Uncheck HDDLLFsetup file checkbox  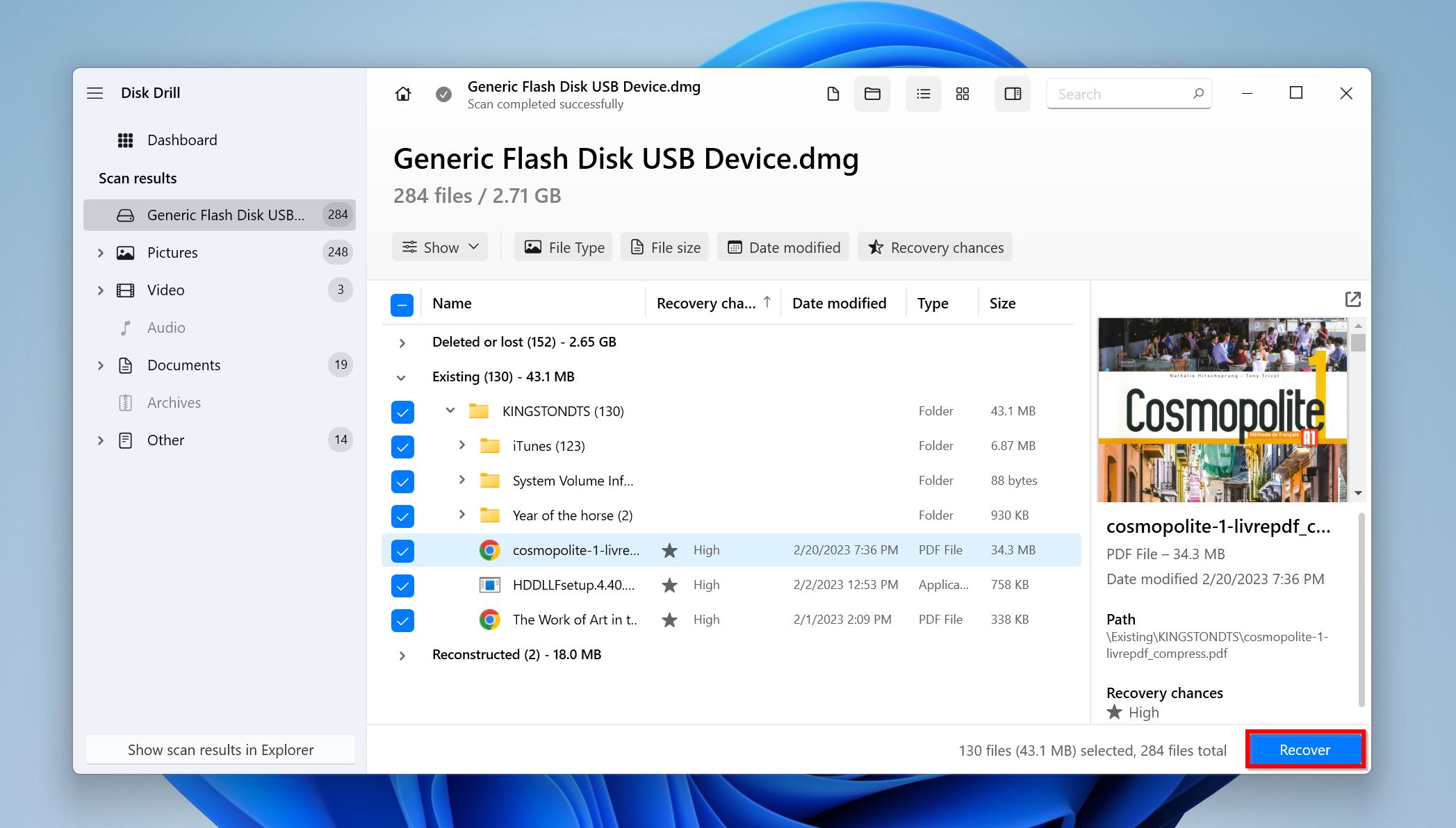point(402,586)
